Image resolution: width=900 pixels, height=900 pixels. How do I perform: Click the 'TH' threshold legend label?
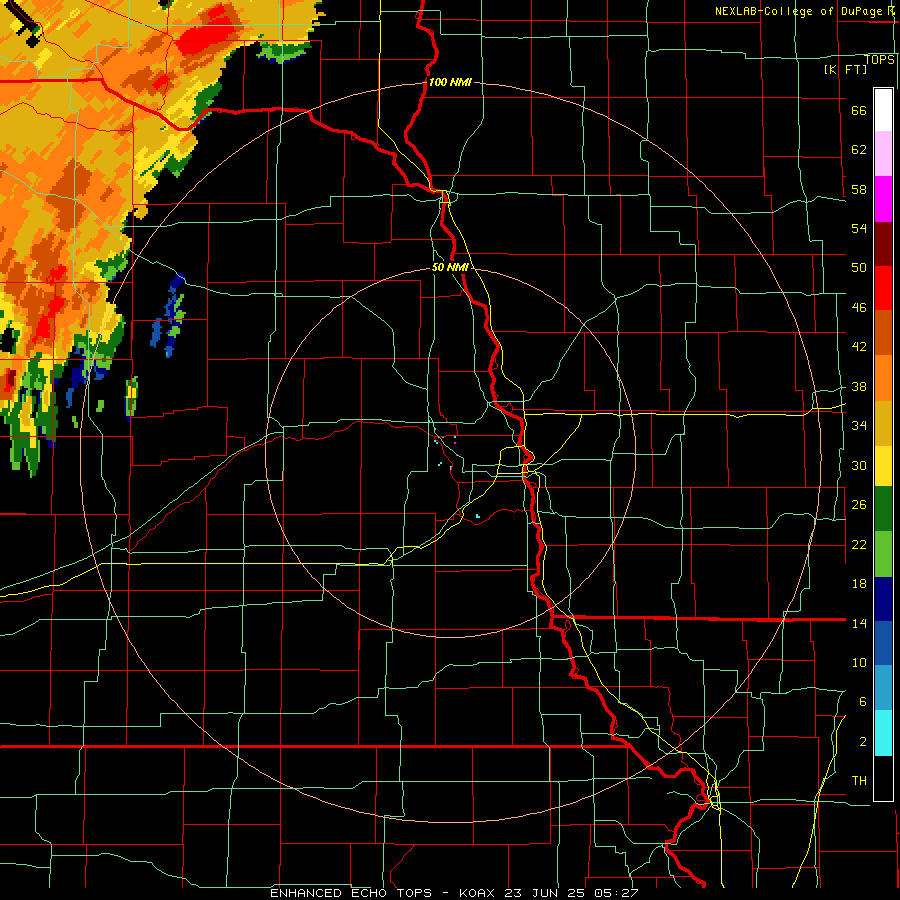[x=859, y=780]
